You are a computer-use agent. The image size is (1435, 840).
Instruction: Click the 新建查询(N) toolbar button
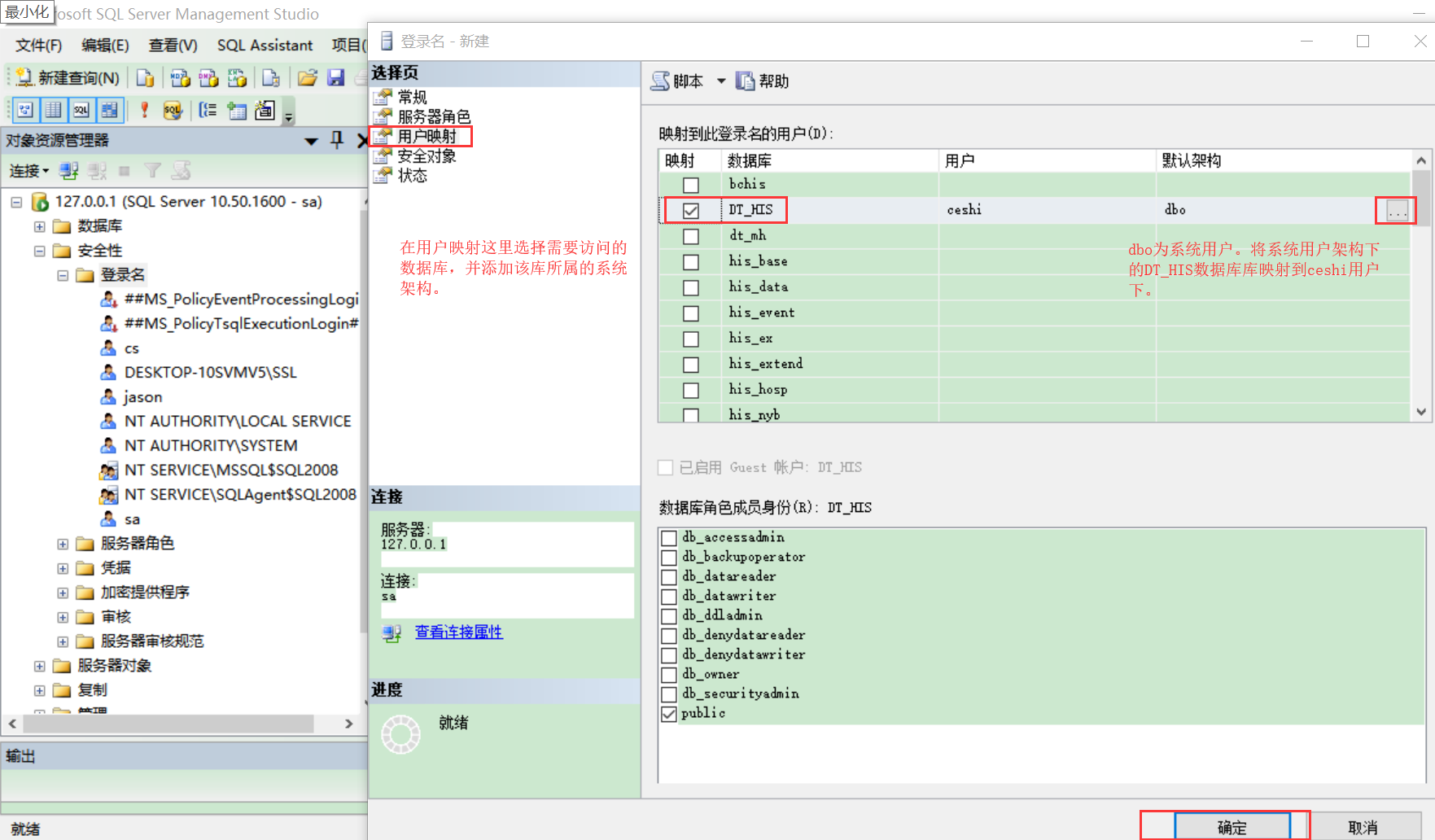68,78
